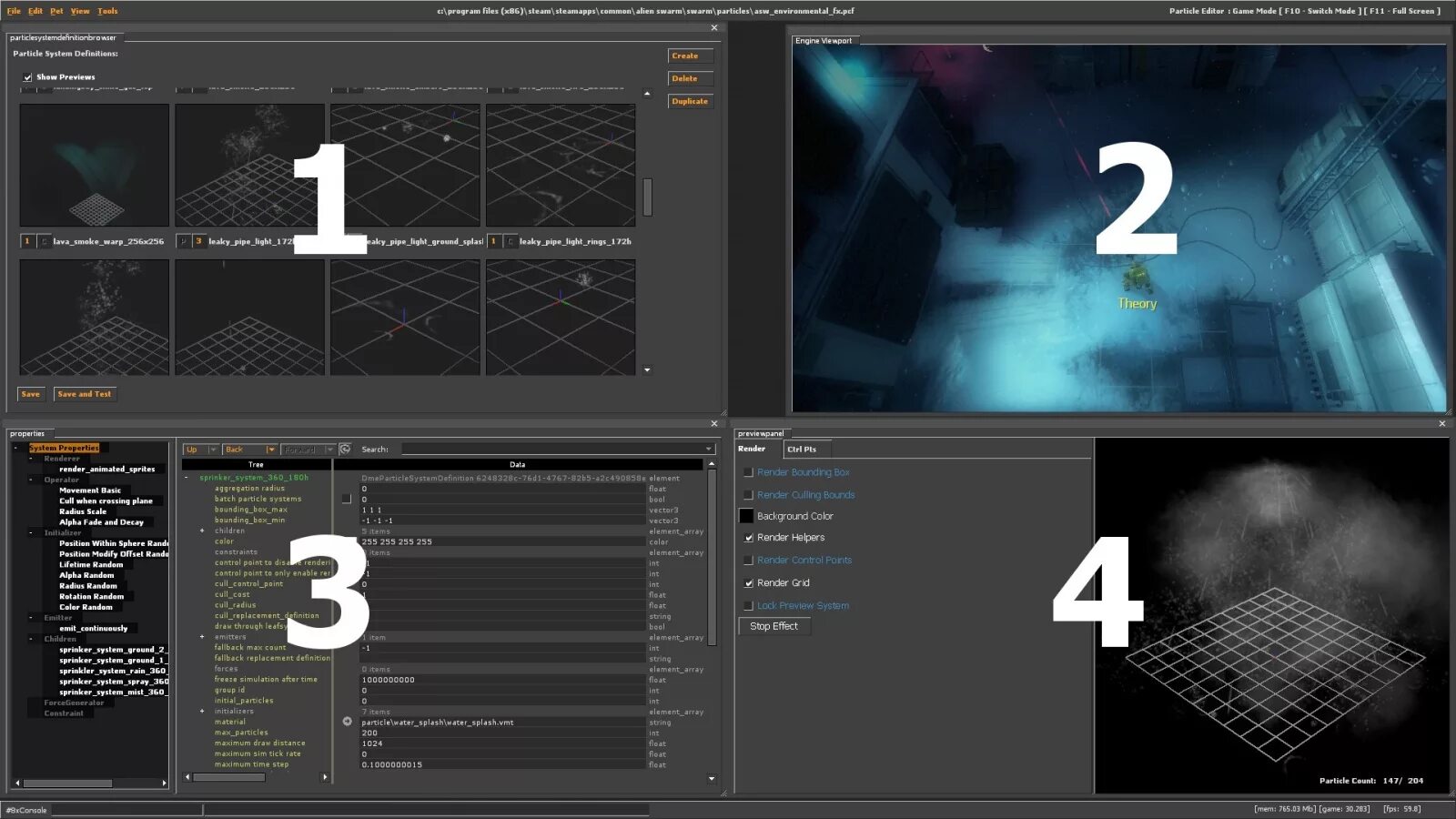This screenshot has height=819, width=1456.
Task: Enable Lock Preview System
Action: click(748, 606)
